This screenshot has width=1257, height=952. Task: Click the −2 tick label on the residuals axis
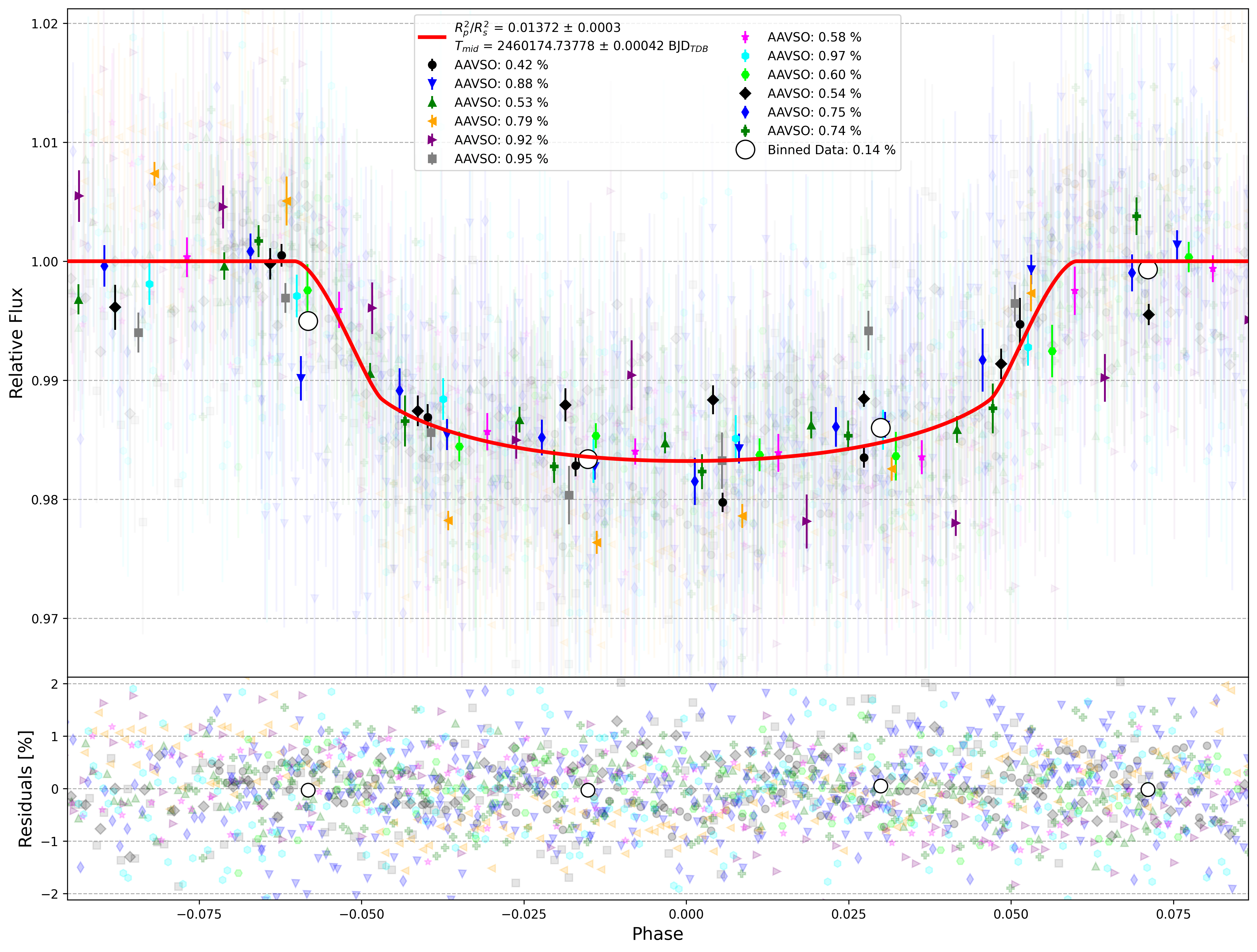tap(50, 894)
